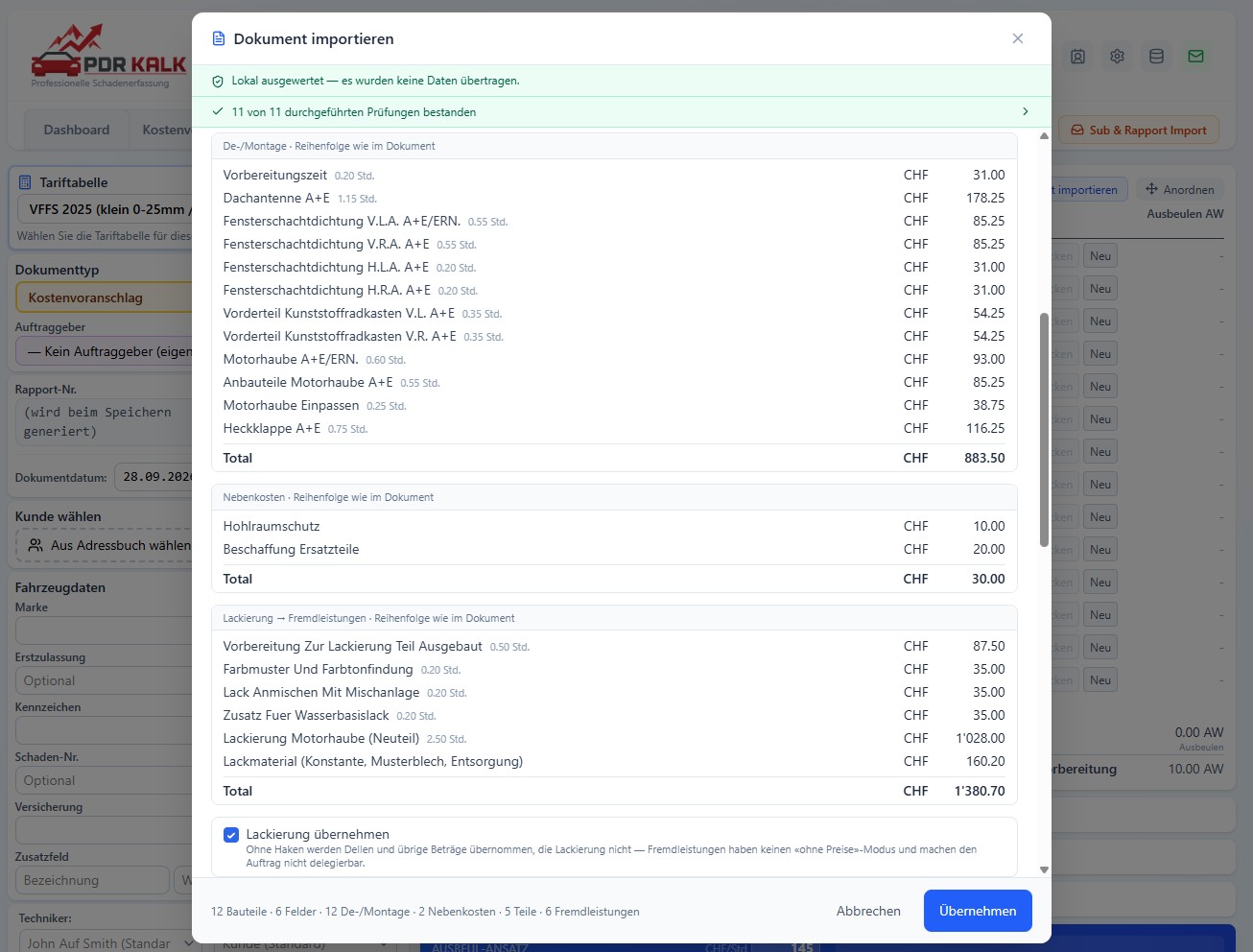Click the scrollbar down arrow in dialog
Screen dimensions: 1253x952
[1044, 870]
